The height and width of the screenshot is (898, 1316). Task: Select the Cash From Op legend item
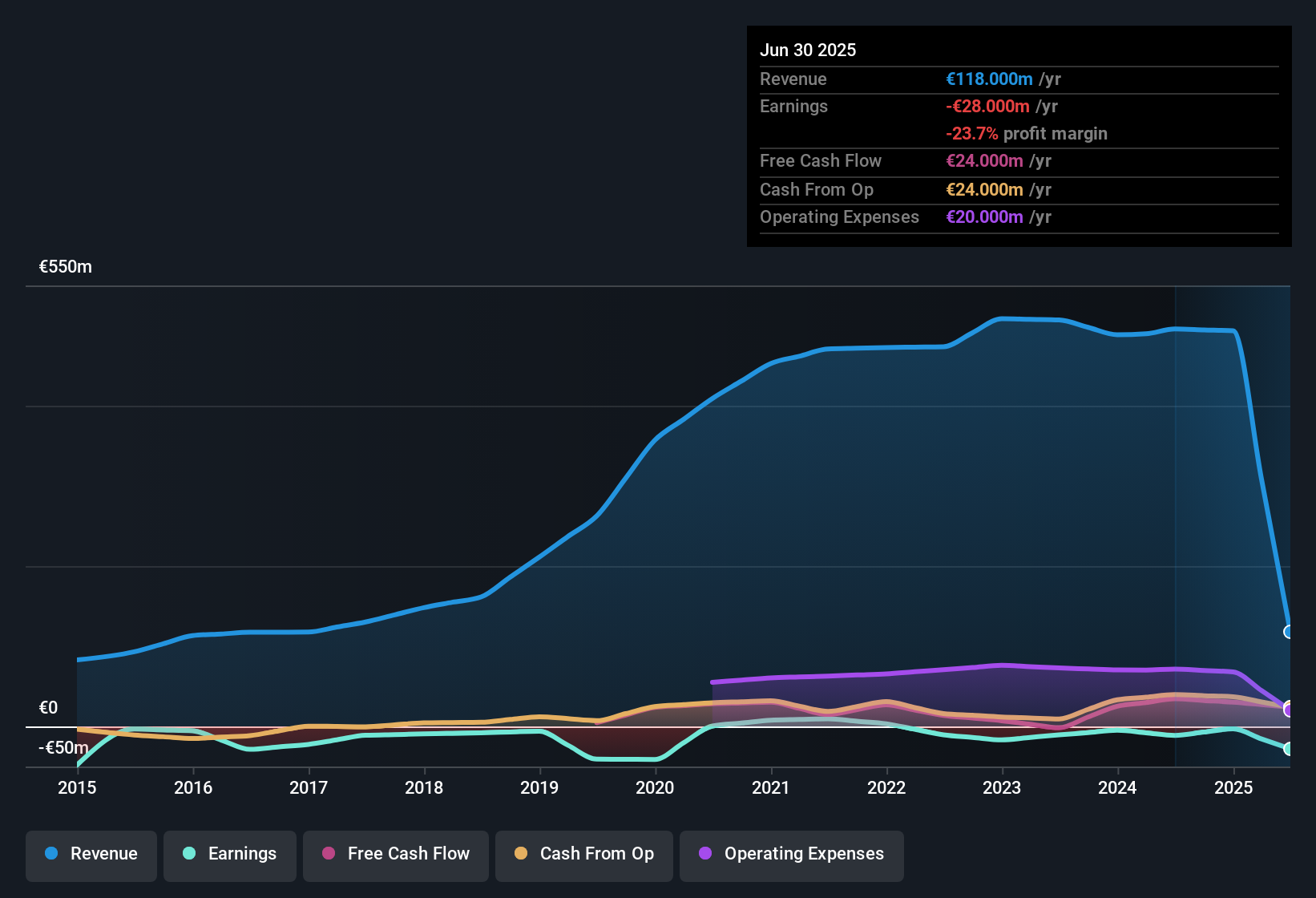pyautogui.click(x=583, y=854)
